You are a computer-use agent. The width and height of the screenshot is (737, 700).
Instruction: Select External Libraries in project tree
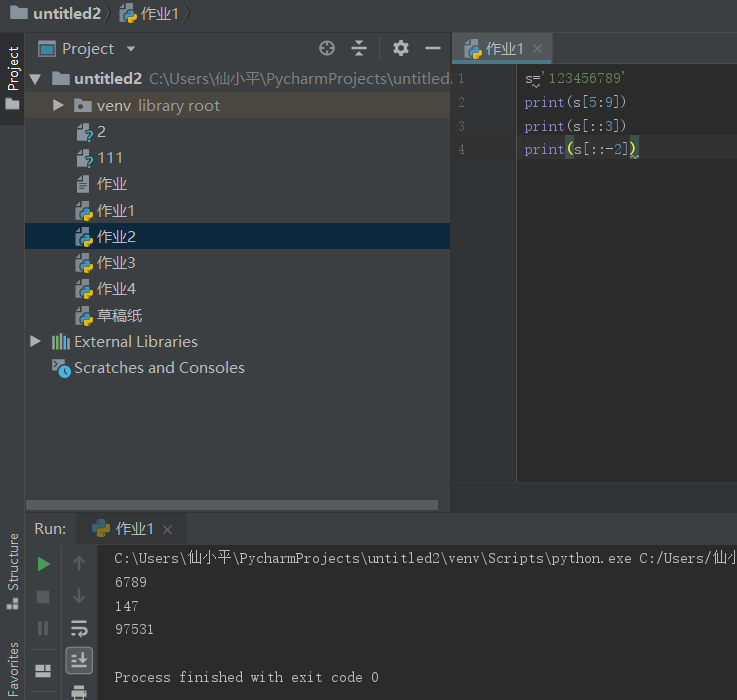[x=237, y=341]
